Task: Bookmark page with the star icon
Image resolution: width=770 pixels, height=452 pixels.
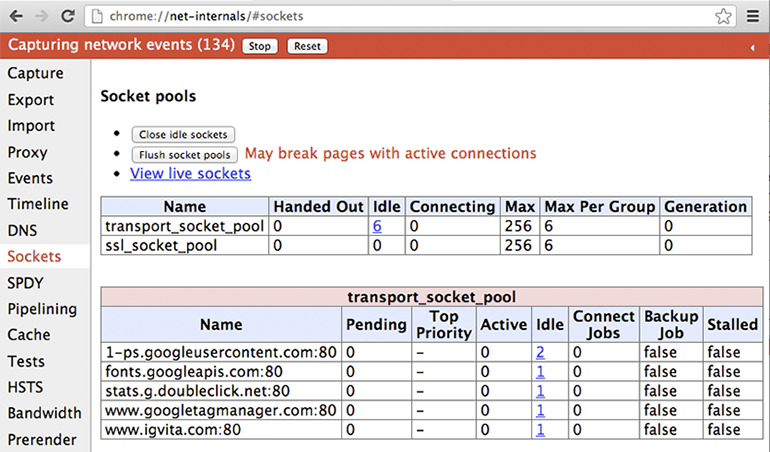Action: click(x=724, y=17)
